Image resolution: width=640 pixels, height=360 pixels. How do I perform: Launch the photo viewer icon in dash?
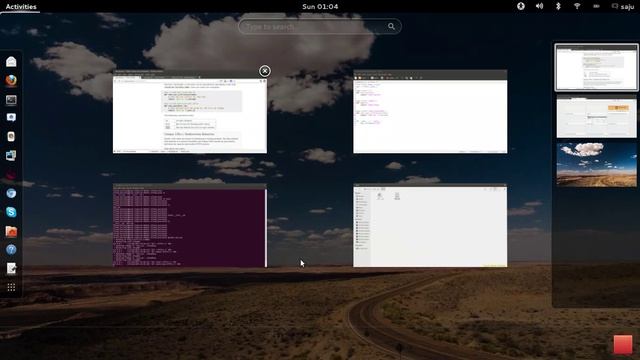tap(11, 156)
